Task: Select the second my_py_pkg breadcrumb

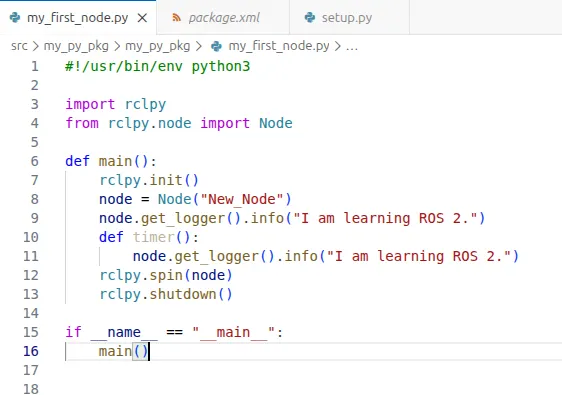Action: pos(157,46)
